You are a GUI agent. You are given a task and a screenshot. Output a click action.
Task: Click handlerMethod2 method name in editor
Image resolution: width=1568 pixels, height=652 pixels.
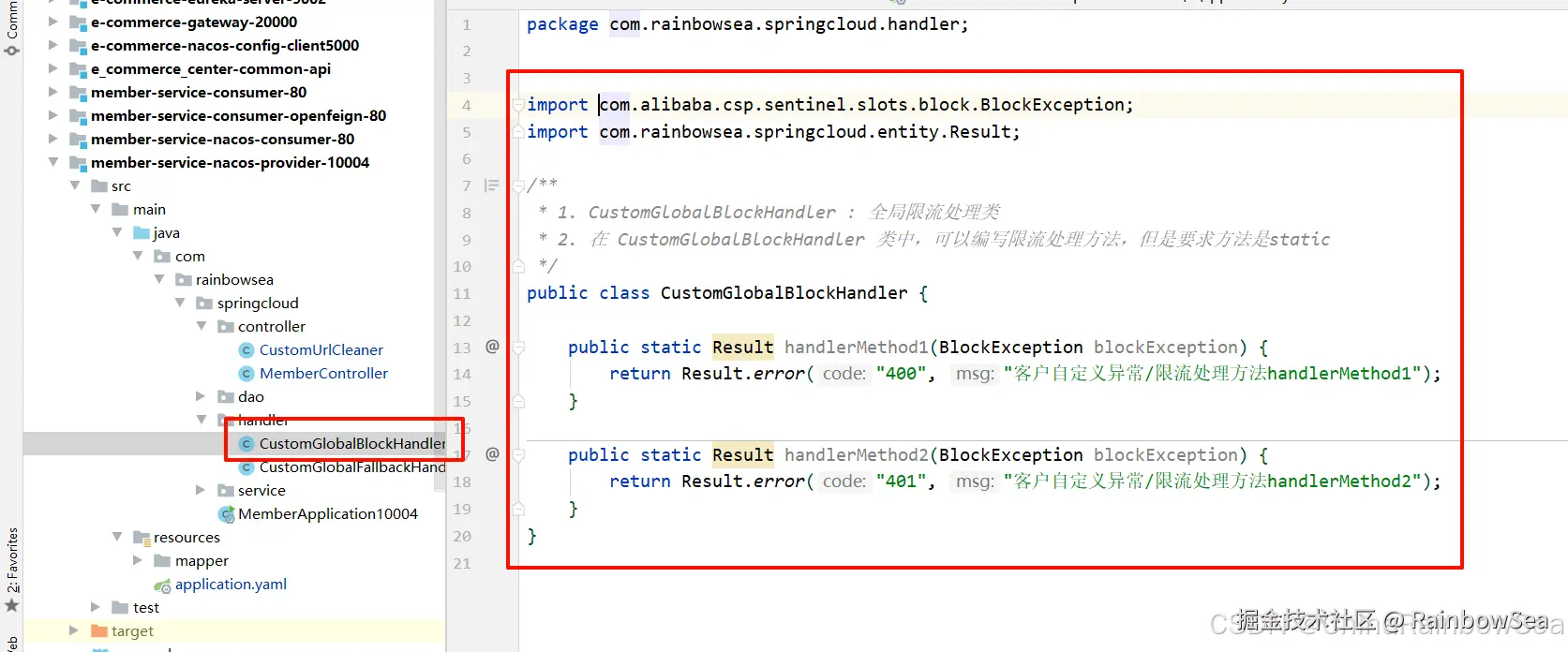tap(857, 454)
